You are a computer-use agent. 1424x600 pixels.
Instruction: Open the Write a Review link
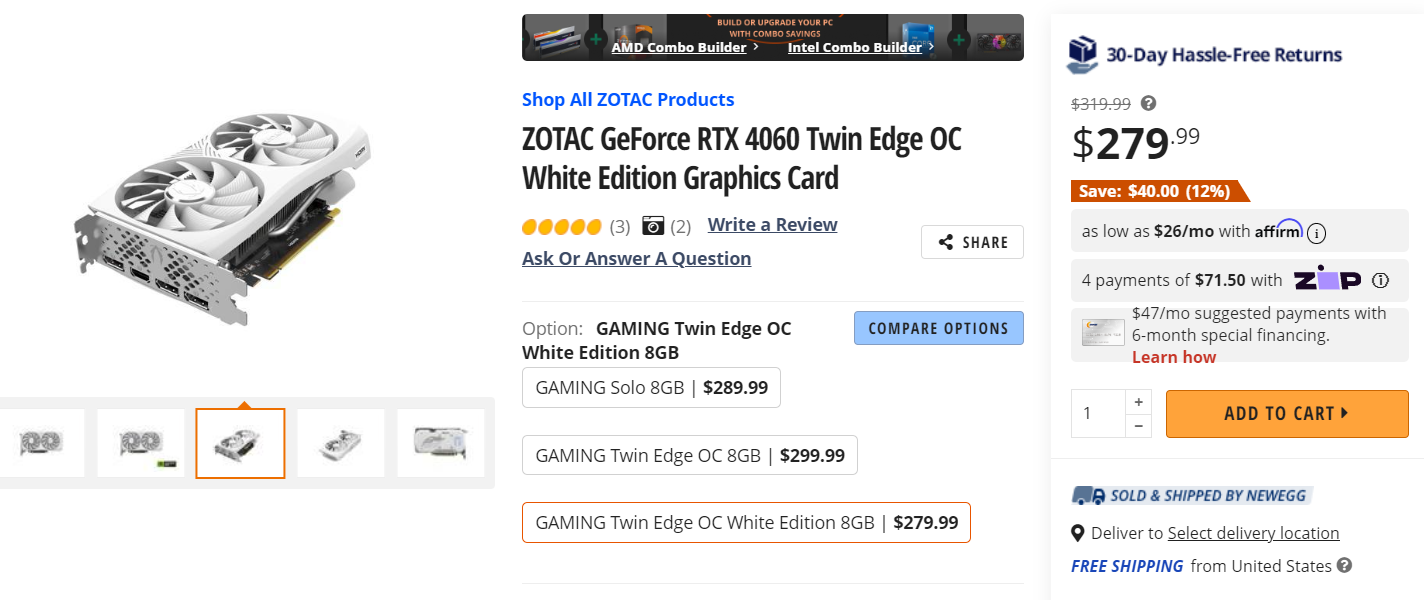pos(771,224)
